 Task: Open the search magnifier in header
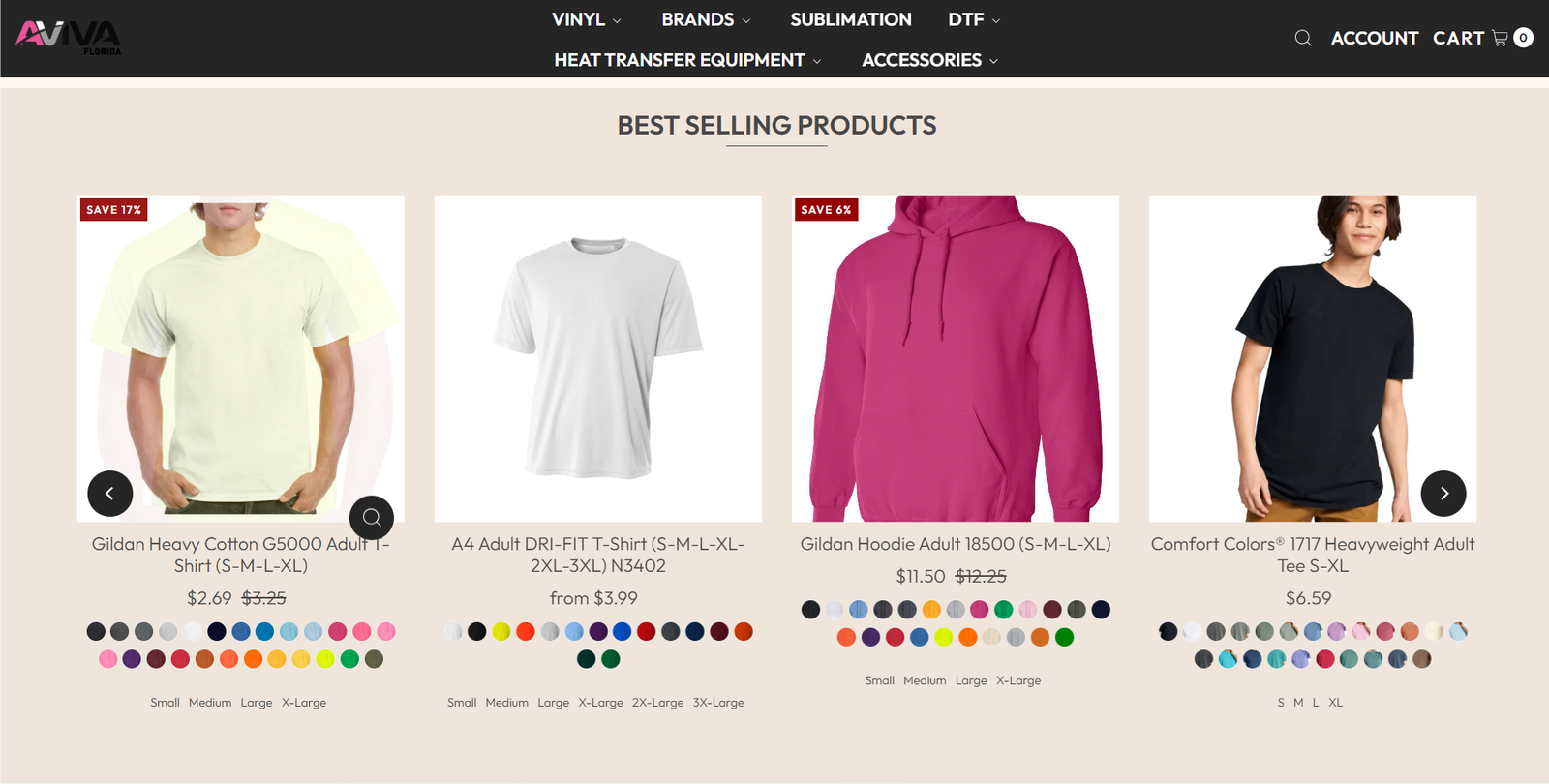pyautogui.click(x=1303, y=38)
